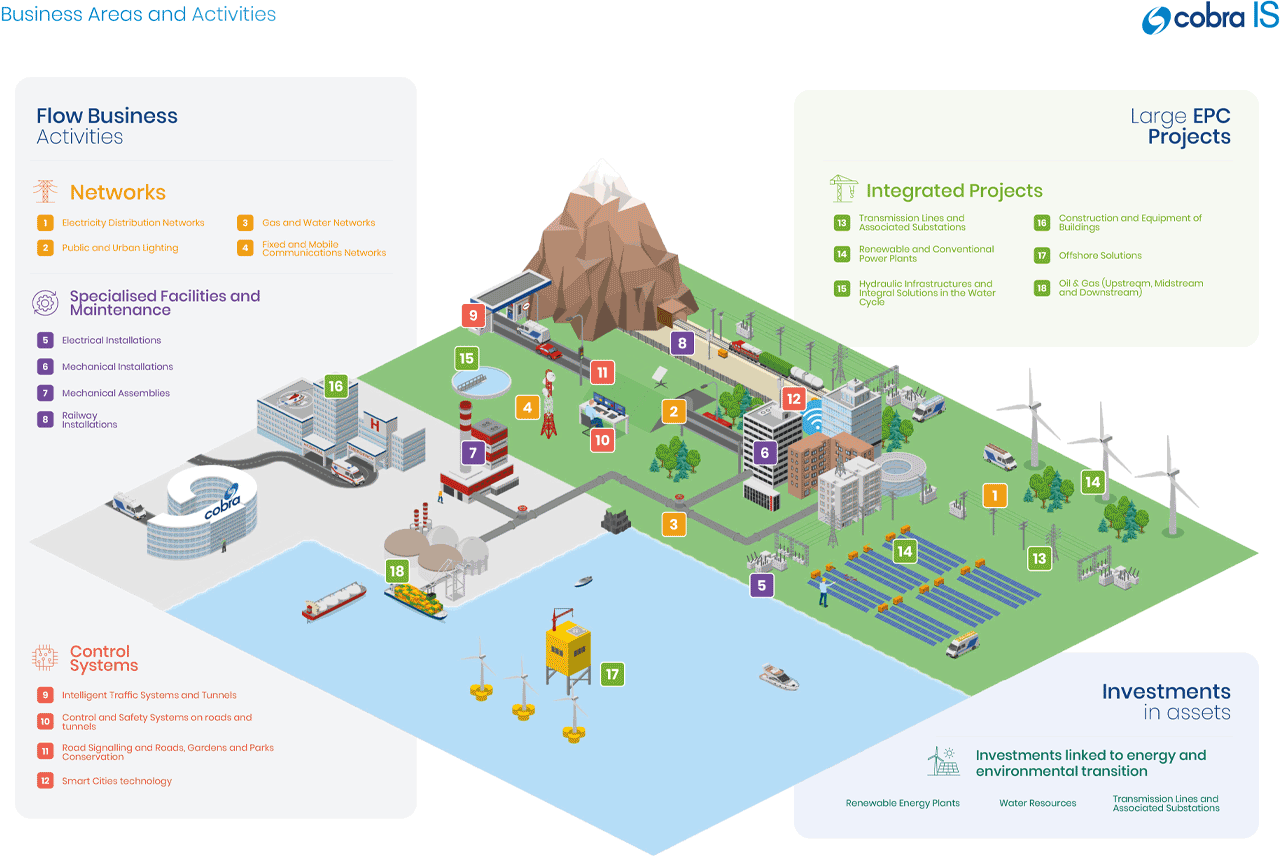Click the Networks pylon icon
Image resolution: width=1280 pixels, height=856 pixels.
click(x=45, y=191)
